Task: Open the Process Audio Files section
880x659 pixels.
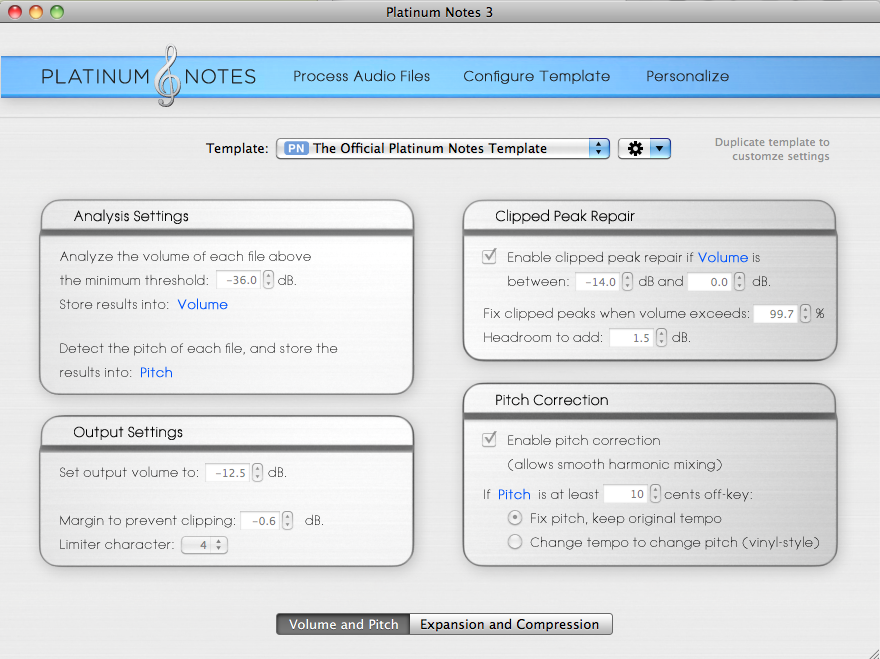Action: tap(361, 76)
